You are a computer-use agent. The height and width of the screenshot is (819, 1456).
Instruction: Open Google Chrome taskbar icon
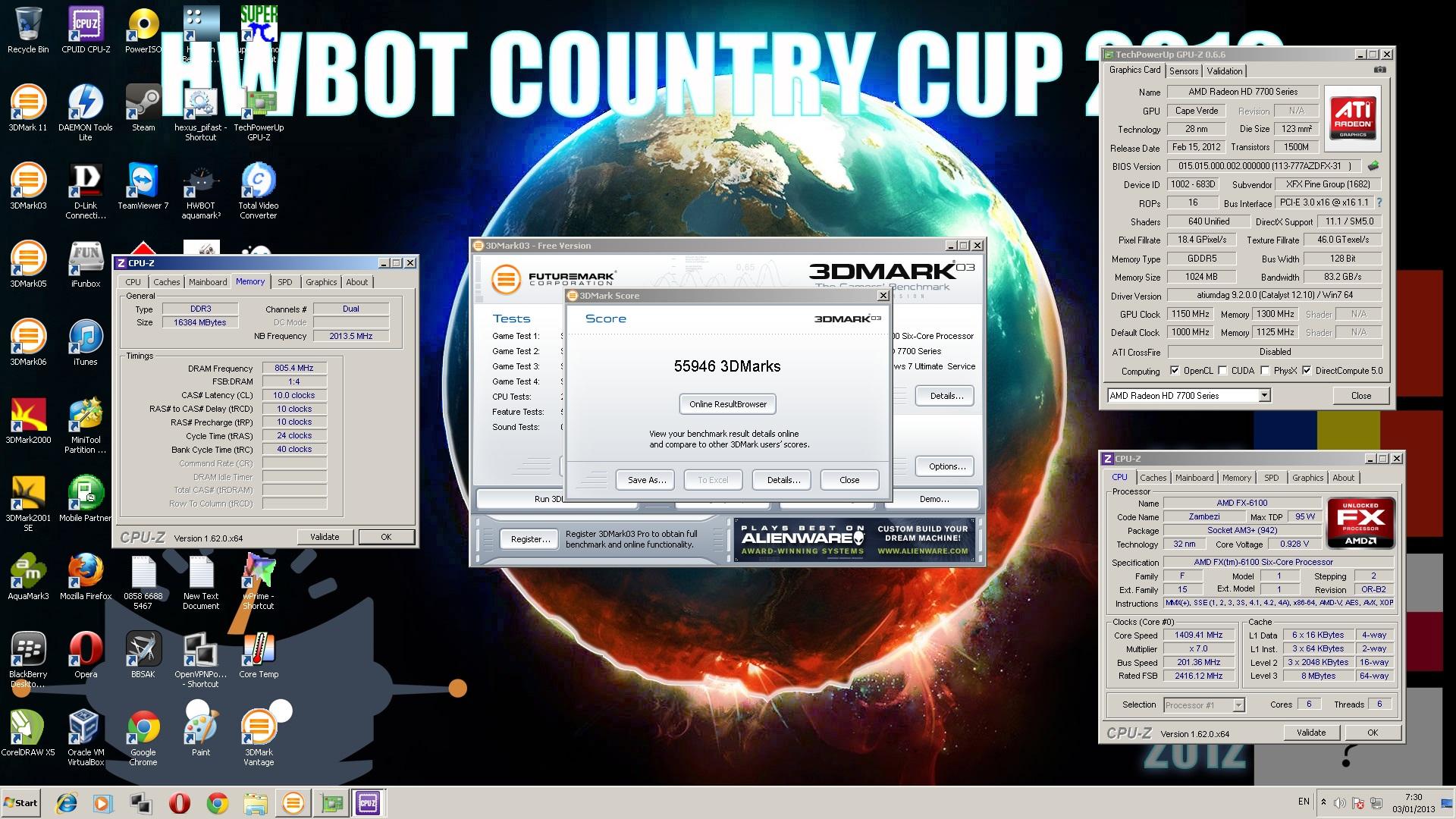coord(218,803)
